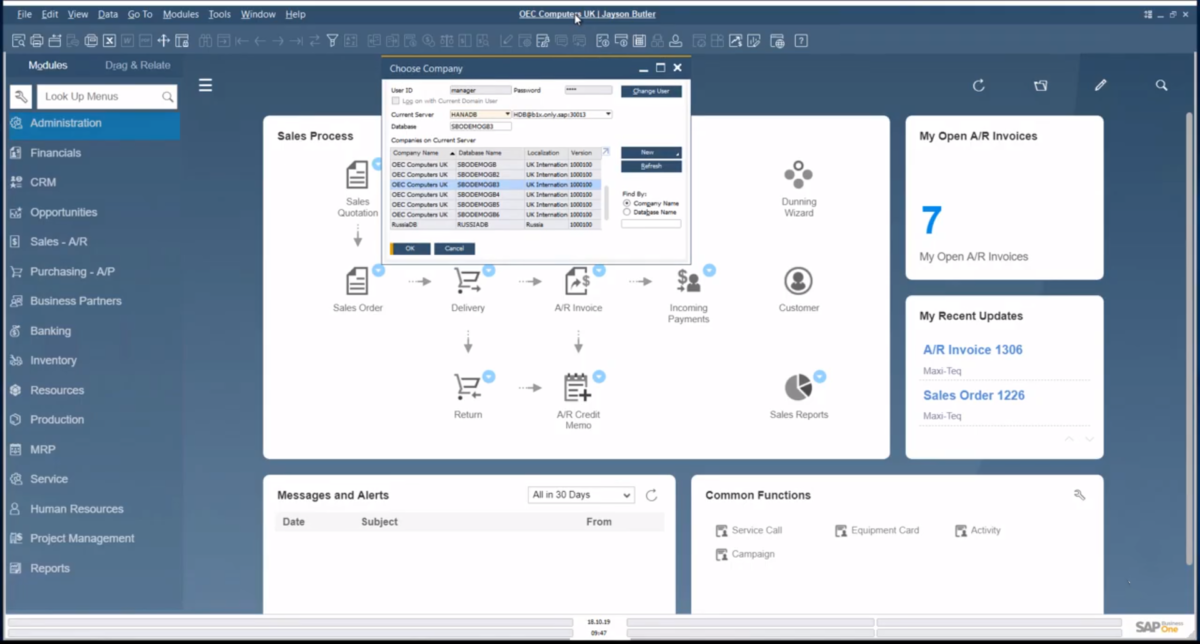
Task: Open the Dunning Wizard icon
Action: pyautogui.click(x=798, y=175)
